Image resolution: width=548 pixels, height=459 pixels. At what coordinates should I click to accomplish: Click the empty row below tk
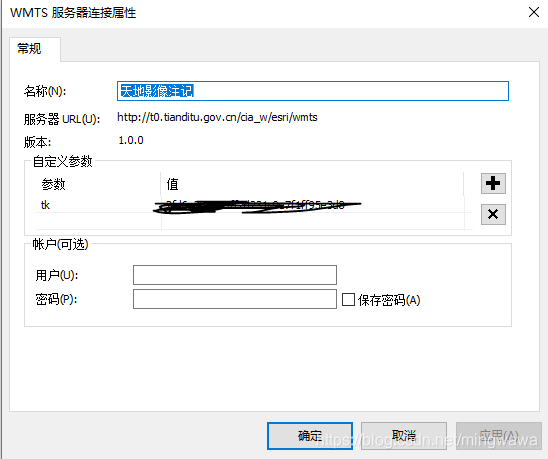[x=254, y=221]
